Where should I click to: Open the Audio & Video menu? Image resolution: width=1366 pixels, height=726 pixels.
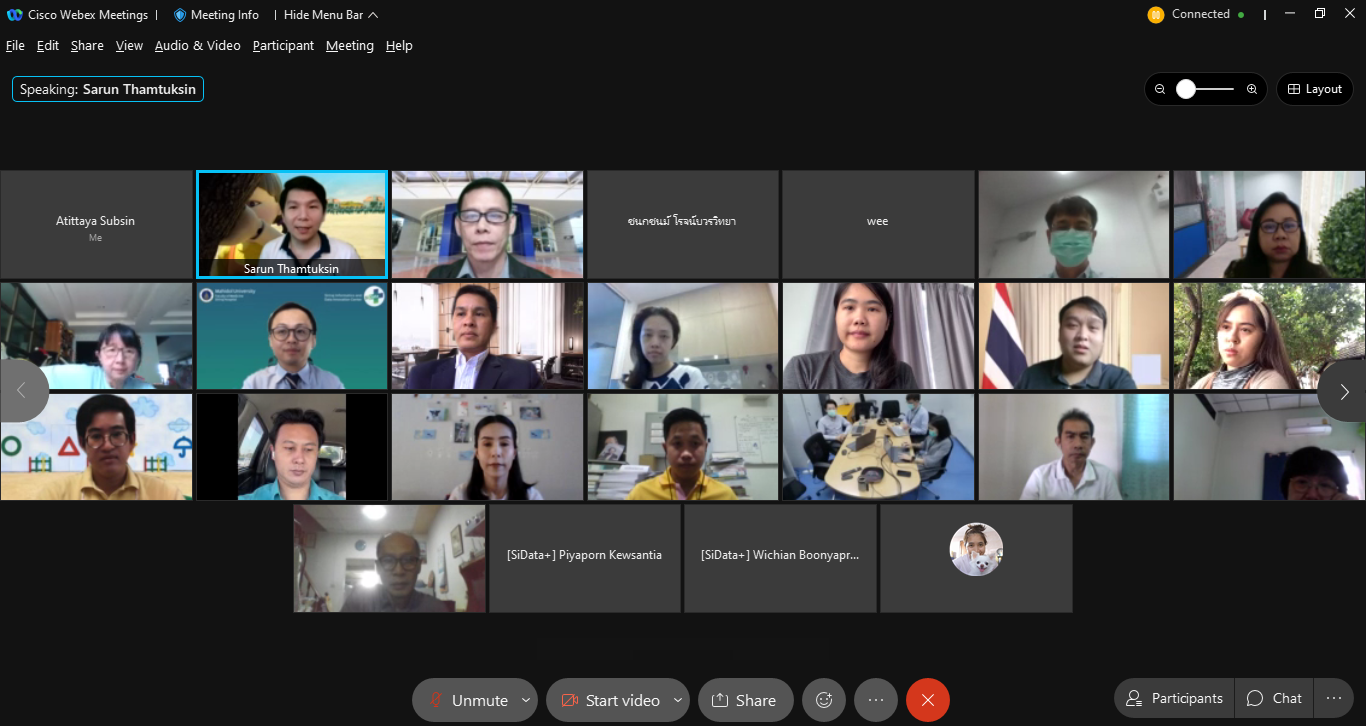point(197,46)
